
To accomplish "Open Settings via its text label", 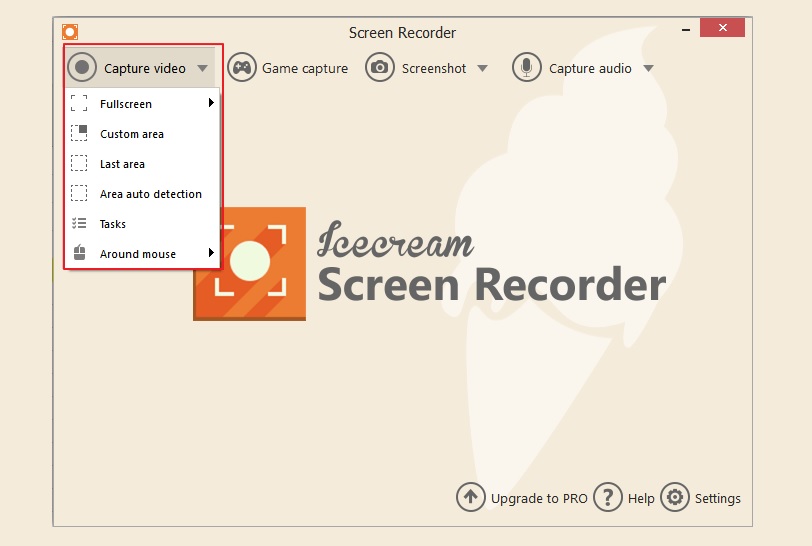I will pyautogui.click(x=718, y=498).
